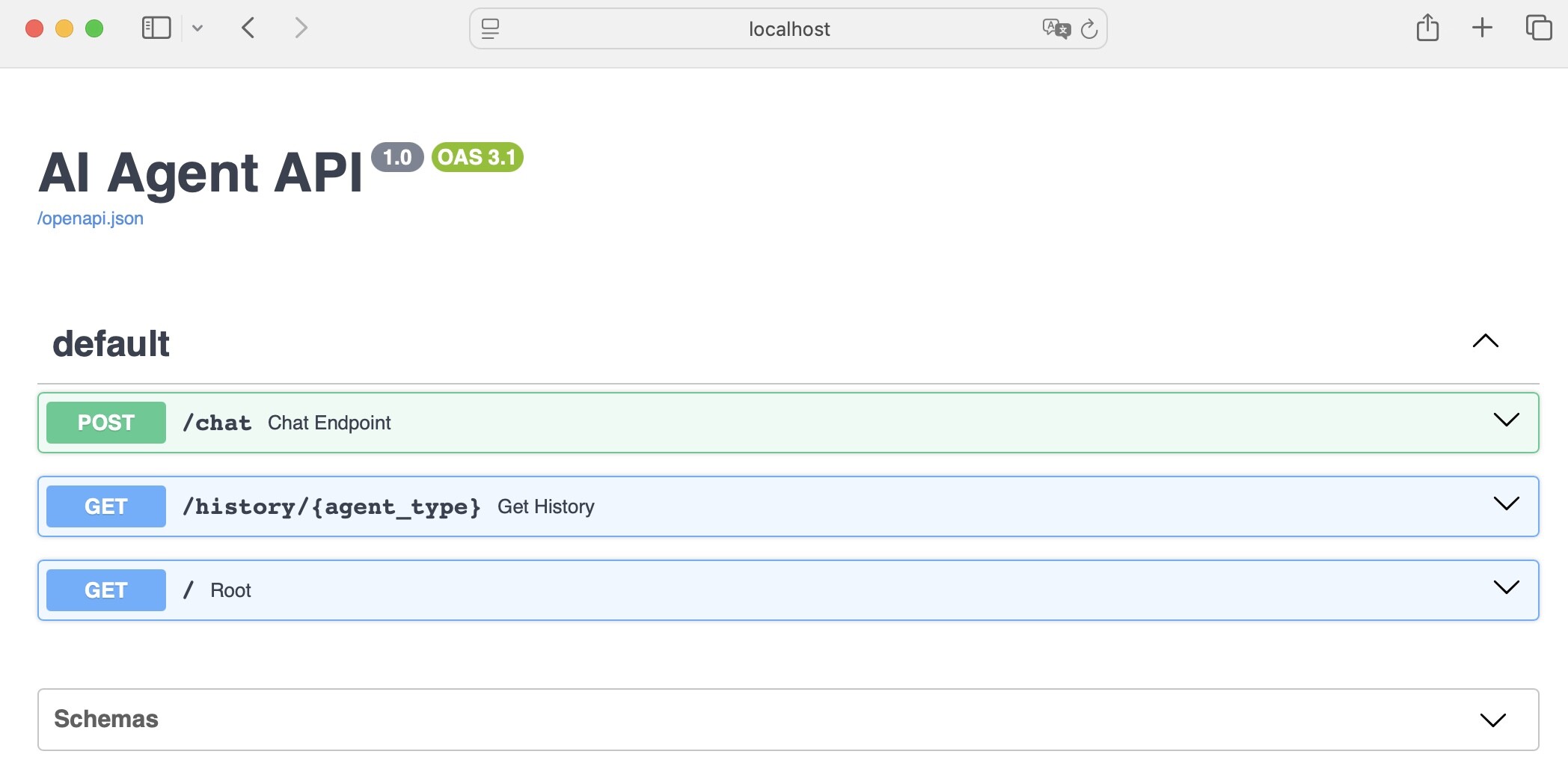Click the POST method badge
Screen dimensions: 1568x775
coord(106,423)
